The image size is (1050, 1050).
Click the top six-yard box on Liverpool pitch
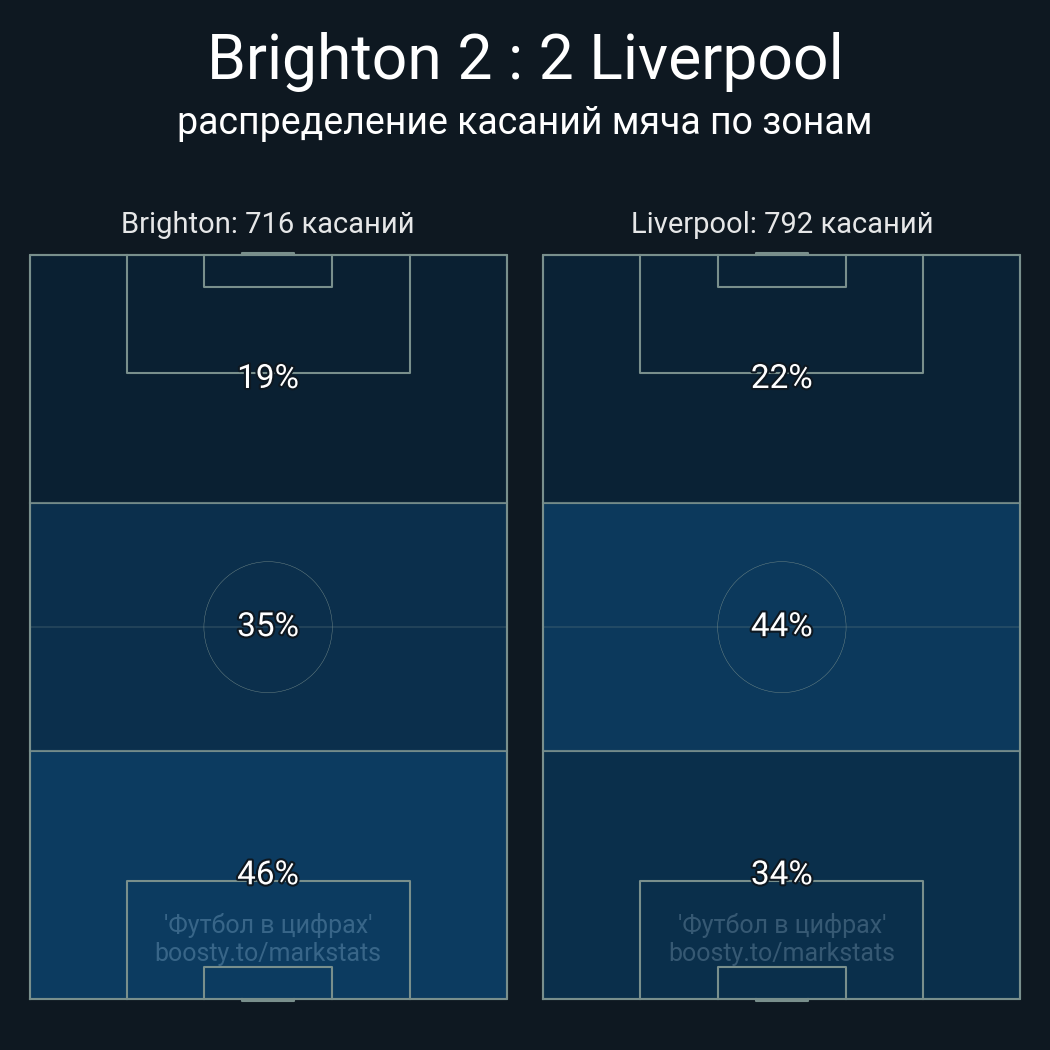click(x=782, y=271)
